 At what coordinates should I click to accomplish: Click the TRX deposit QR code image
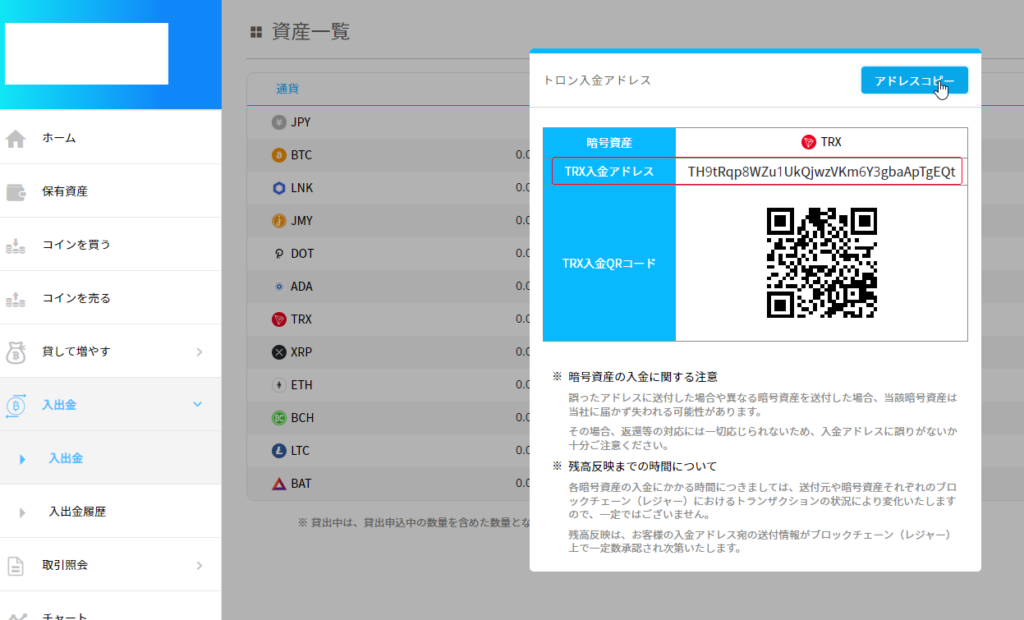click(821, 263)
